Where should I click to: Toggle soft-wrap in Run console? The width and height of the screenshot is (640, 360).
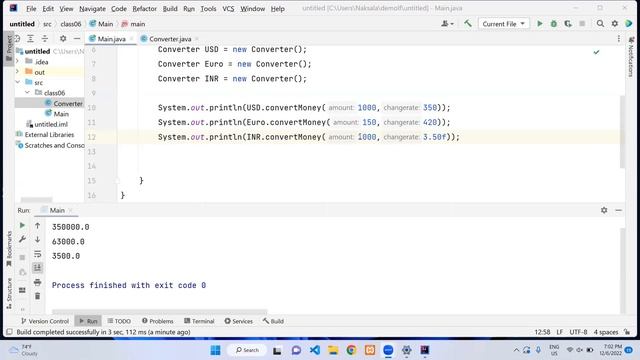(x=38, y=254)
